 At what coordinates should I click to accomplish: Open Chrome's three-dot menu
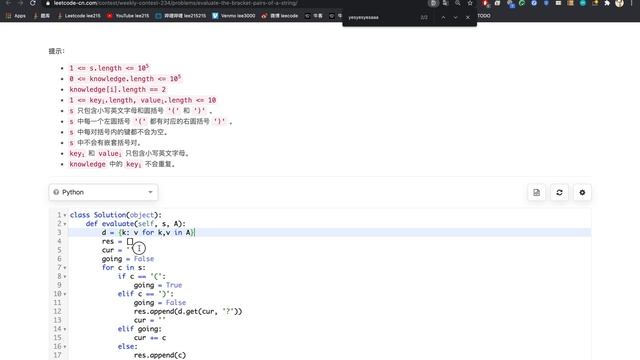pyautogui.click(x=631, y=3)
